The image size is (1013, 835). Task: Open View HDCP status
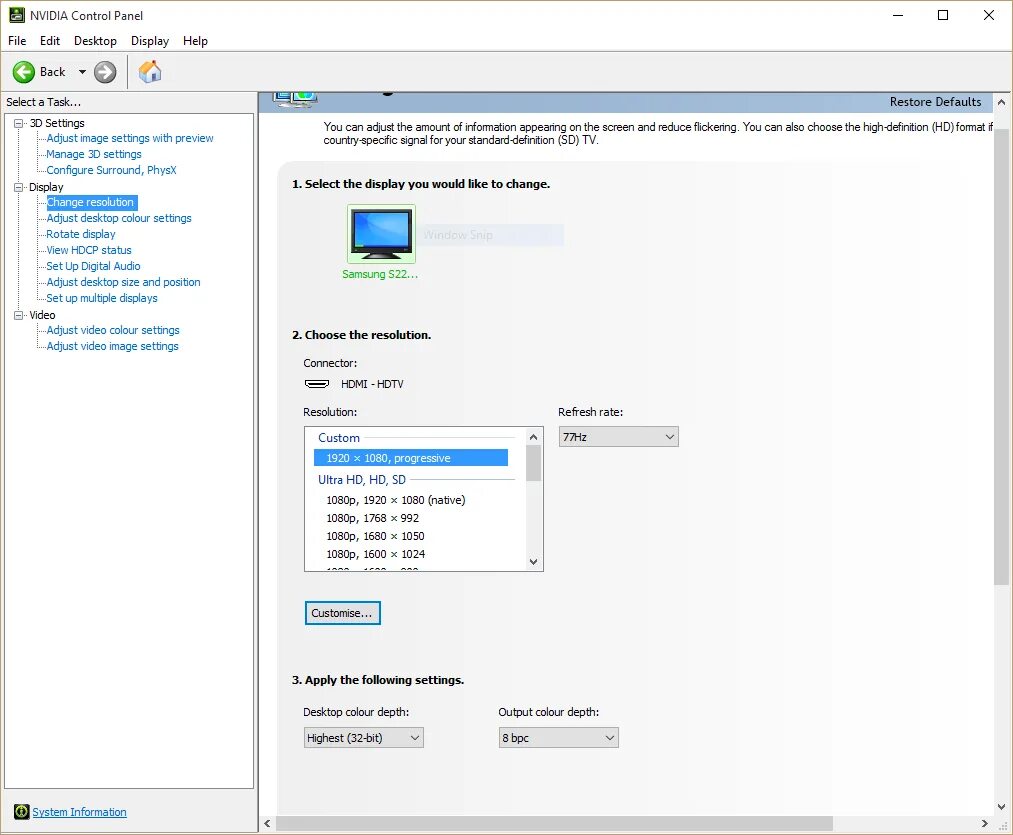89,250
